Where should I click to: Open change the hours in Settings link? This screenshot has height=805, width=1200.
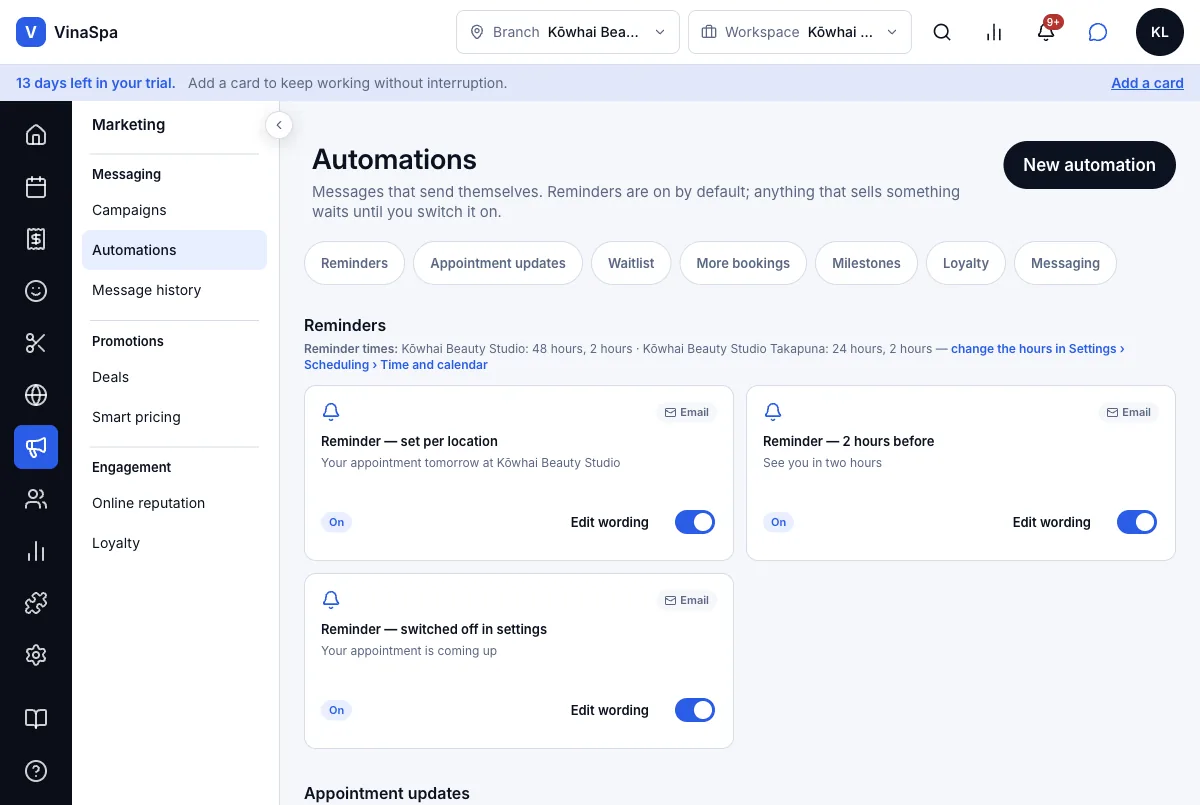[x=1037, y=349]
